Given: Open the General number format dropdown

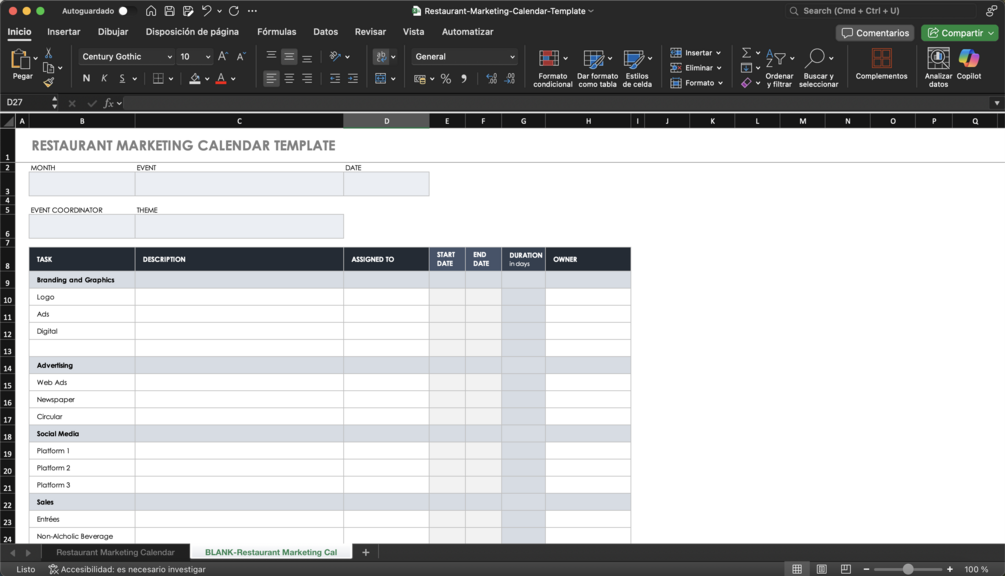Looking at the screenshot, I should 512,57.
